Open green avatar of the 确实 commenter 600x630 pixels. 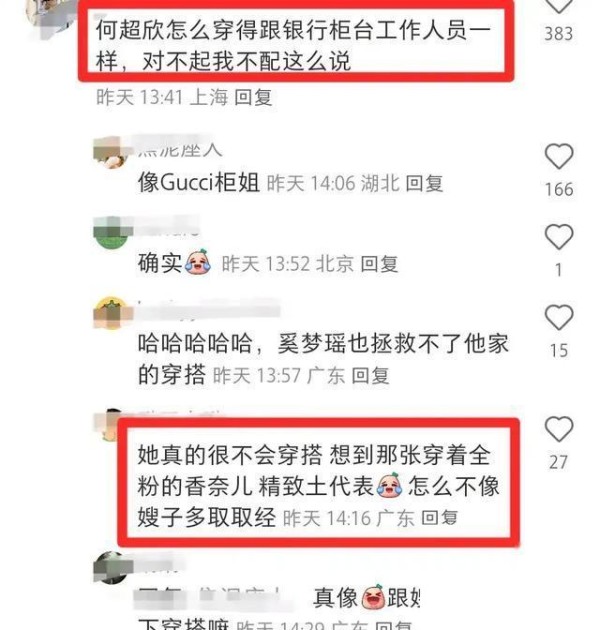[x=111, y=233]
